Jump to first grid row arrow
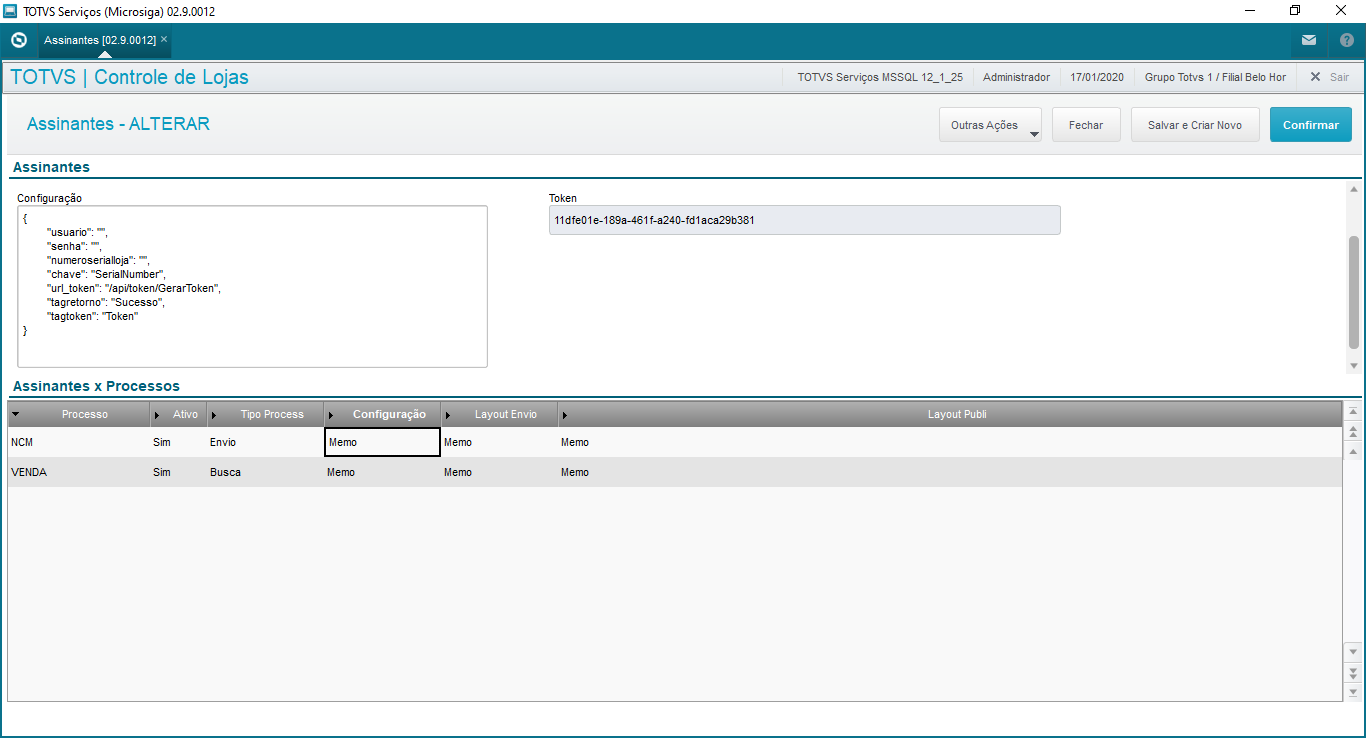 pyautogui.click(x=1353, y=411)
